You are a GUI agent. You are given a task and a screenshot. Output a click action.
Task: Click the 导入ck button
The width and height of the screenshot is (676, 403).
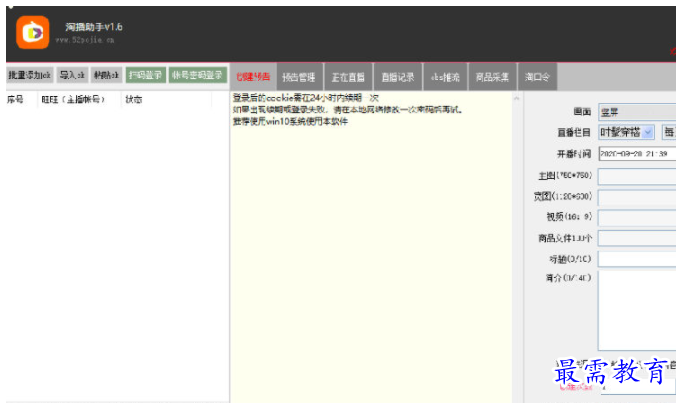(72, 75)
